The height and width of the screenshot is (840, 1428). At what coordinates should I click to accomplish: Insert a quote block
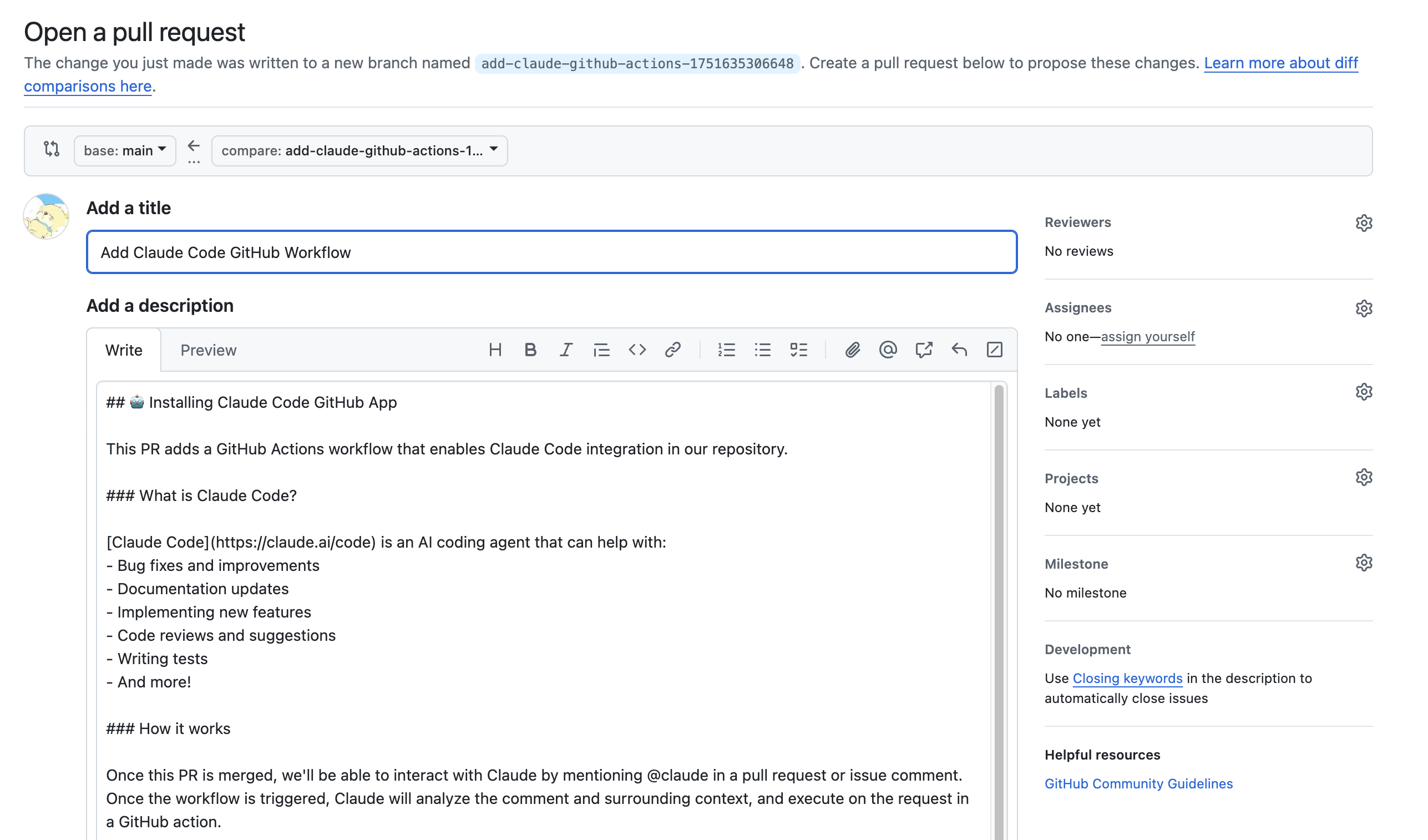point(601,350)
